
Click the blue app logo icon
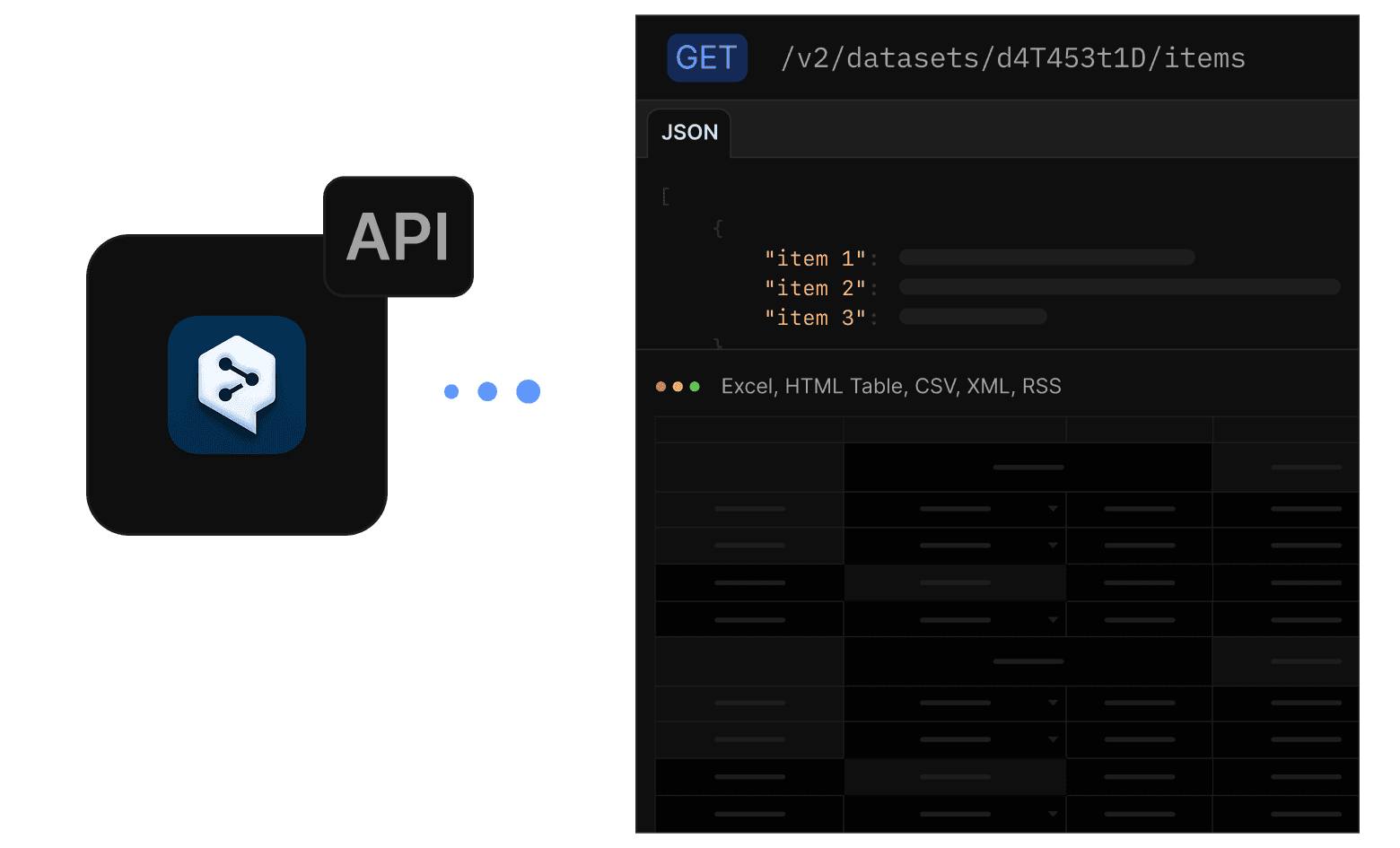(x=237, y=385)
